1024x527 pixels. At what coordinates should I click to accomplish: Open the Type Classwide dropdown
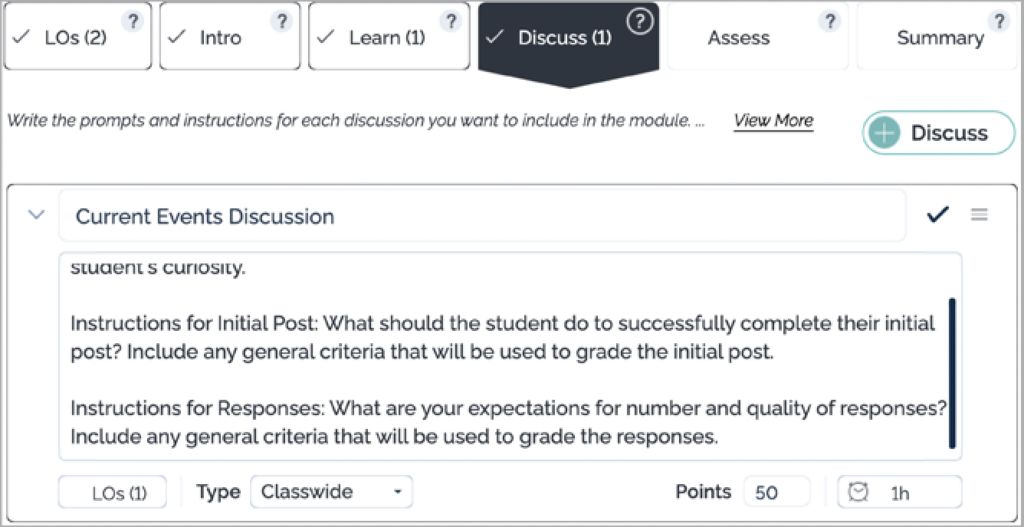click(331, 492)
